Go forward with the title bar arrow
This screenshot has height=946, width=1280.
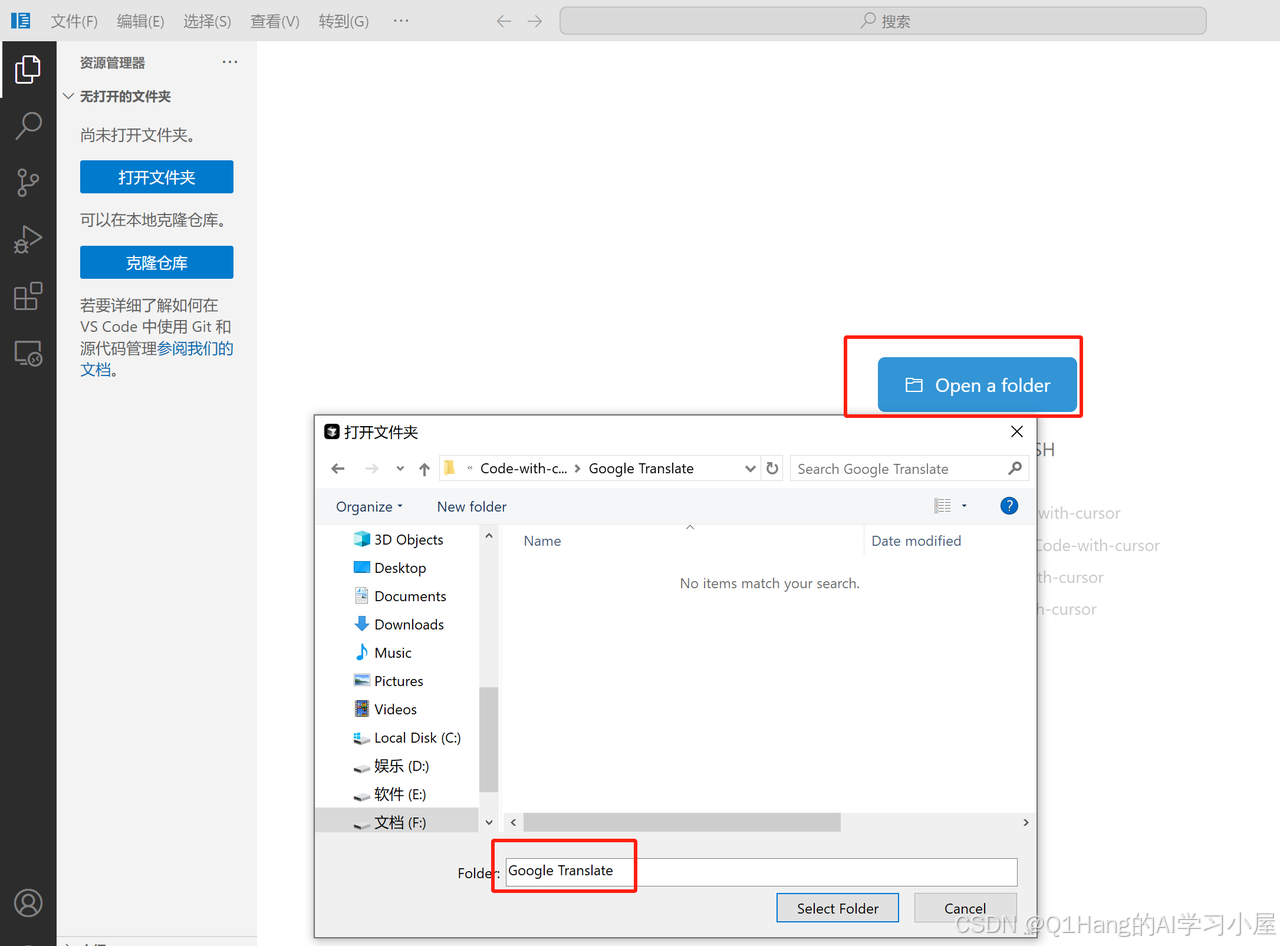[535, 21]
